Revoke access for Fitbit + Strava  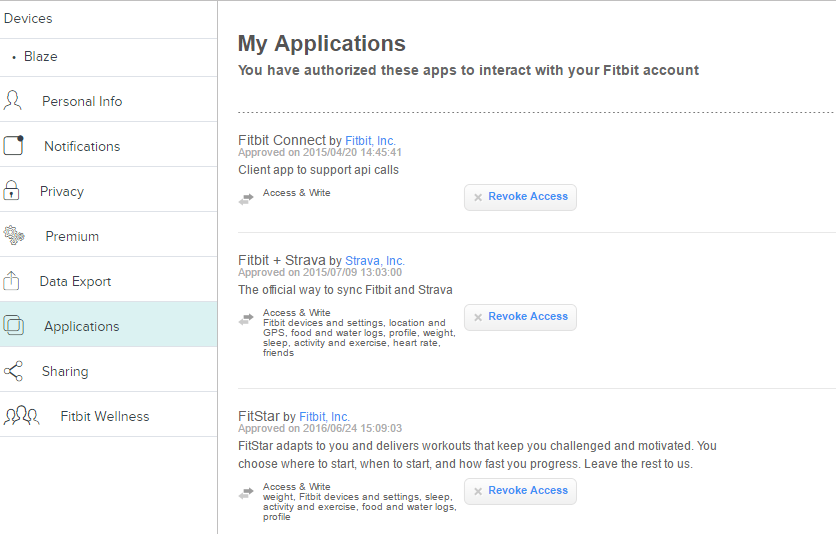(x=520, y=317)
